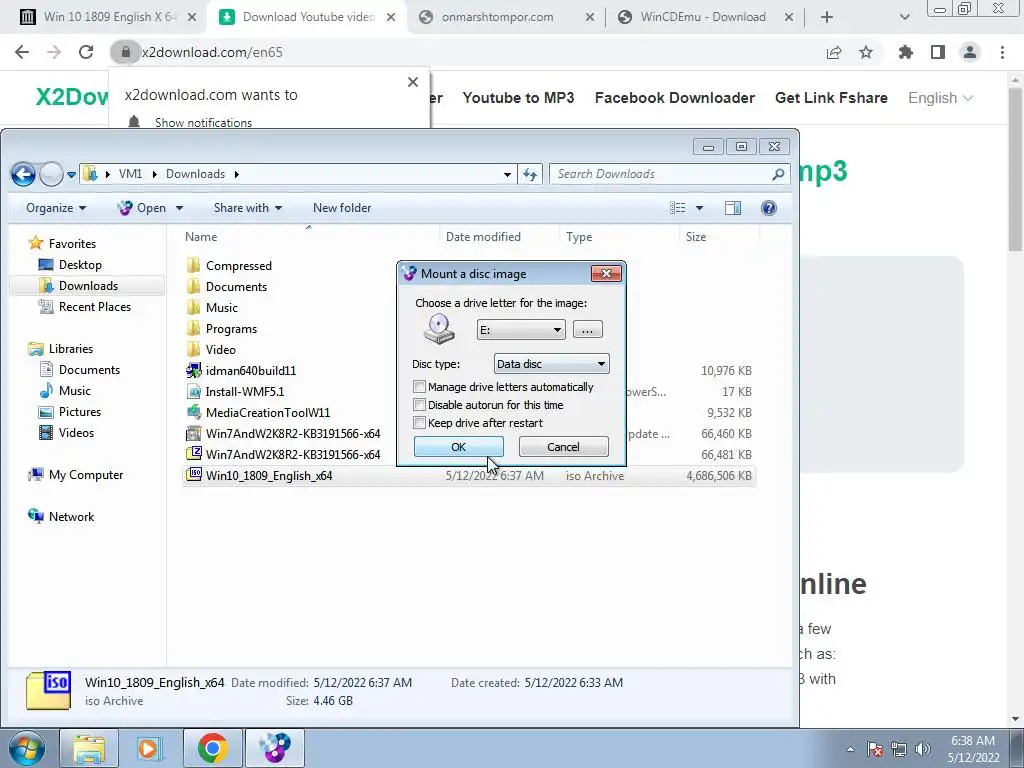The image size is (1024, 768).
Task: Bookmark this page with the star icon
Action: 866,52
